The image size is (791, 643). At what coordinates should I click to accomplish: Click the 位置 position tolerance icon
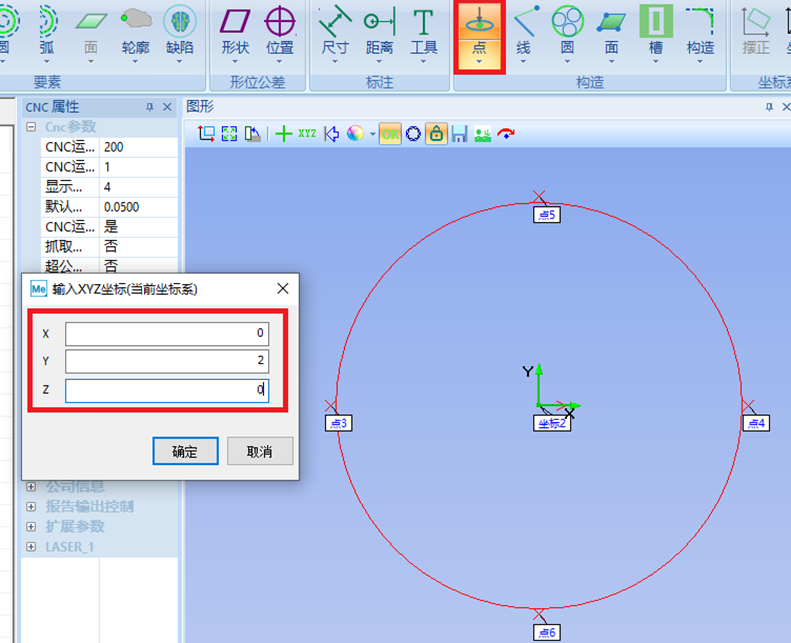[x=280, y=28]
